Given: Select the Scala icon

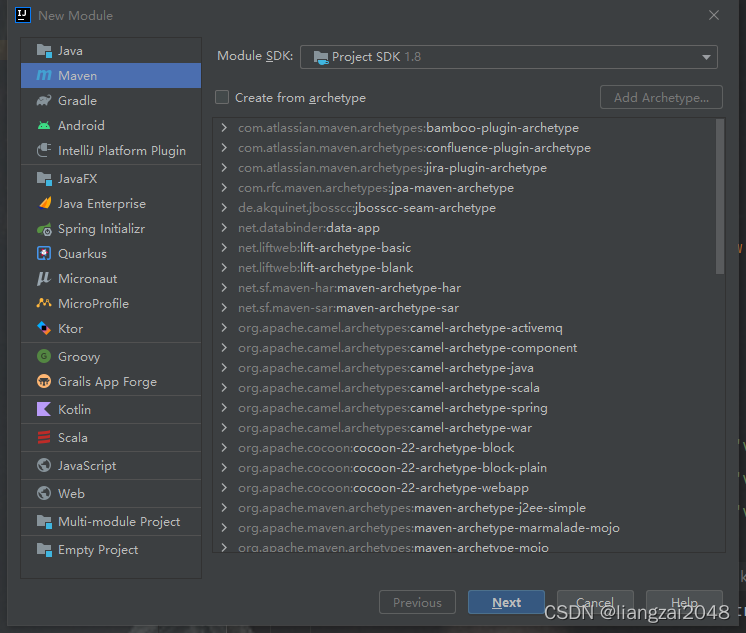Looking at the screenshot, I should click(44, 437).
